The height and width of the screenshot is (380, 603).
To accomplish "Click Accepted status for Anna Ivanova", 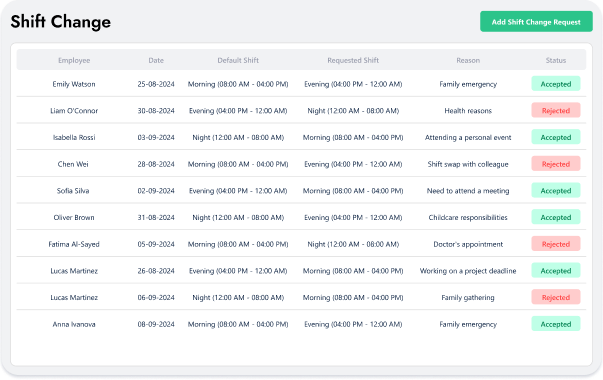I will coord(556,324).
